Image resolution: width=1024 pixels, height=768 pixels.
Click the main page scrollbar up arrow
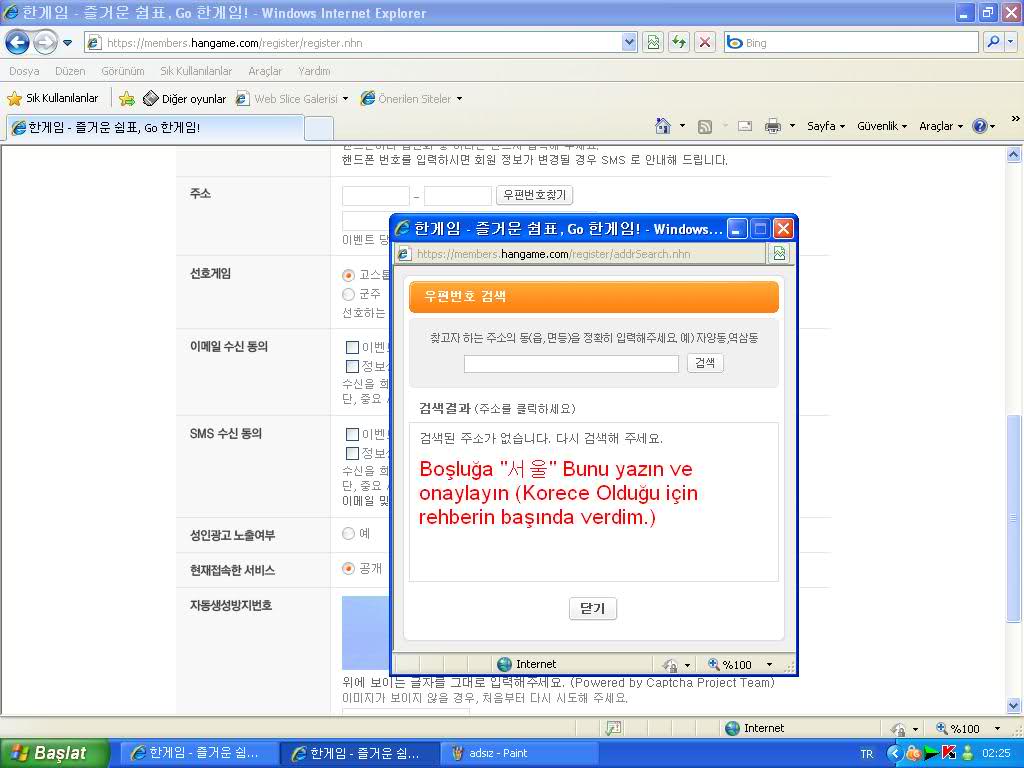[1014, 155]
